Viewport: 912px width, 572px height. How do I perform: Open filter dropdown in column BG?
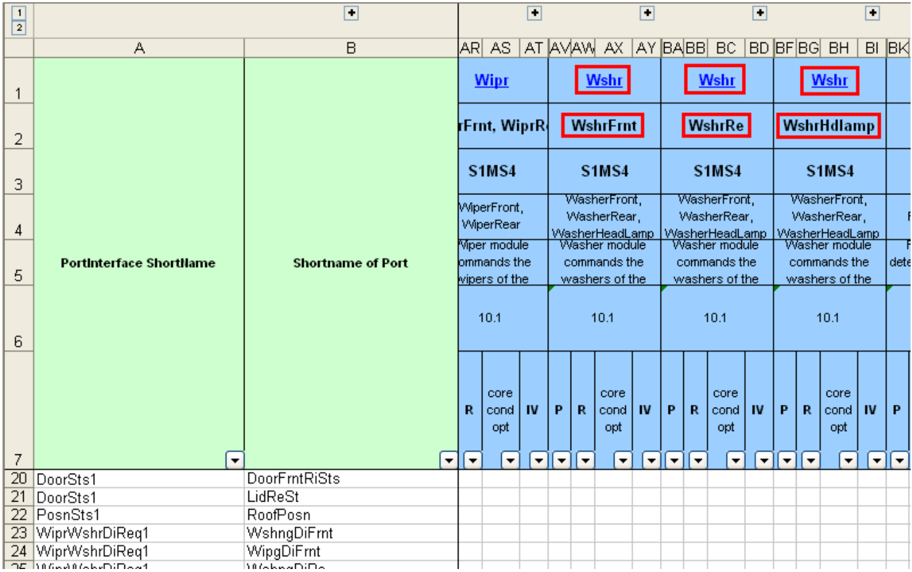(811, 461)
